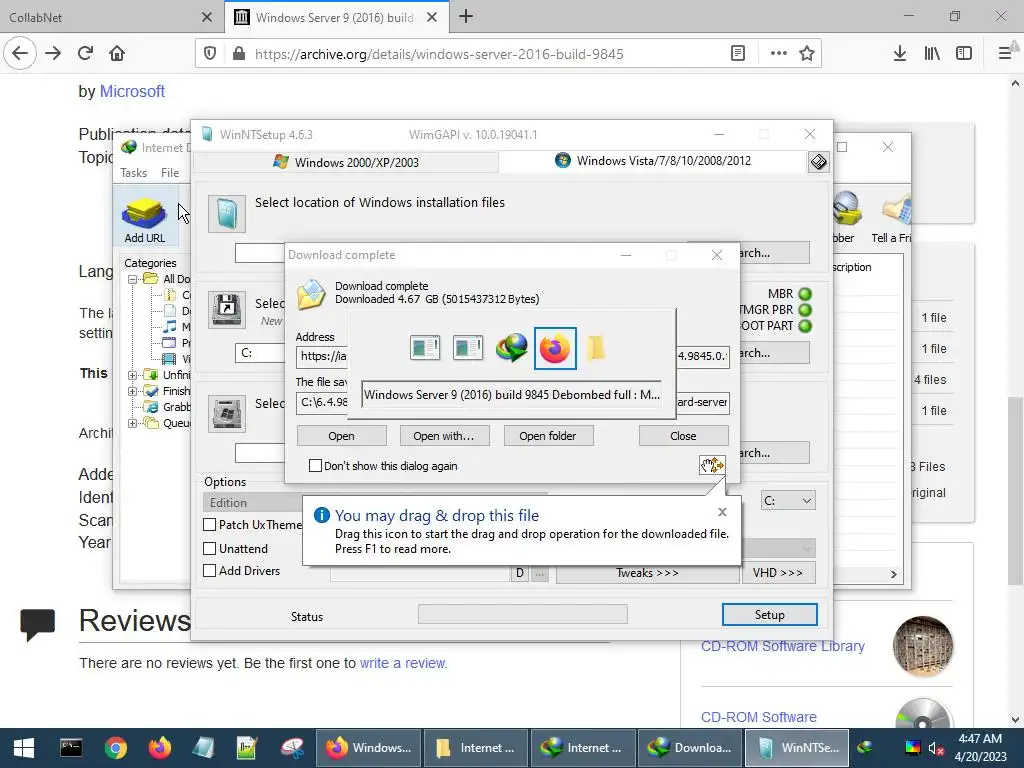Click the boot drive floppy icon in WinNTSetup
Viewport: 1024px width, 768px height.
(x=227, y=309)
